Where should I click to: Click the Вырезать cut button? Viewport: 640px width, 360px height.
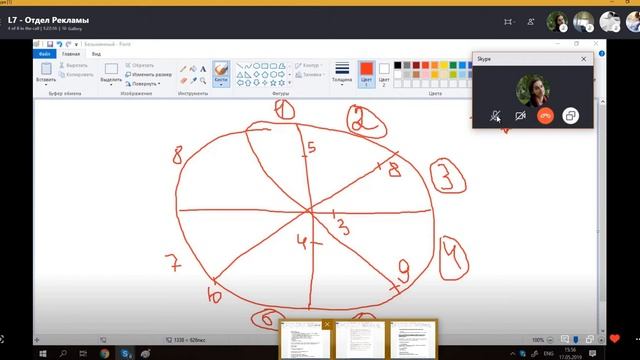pos(73,65)
